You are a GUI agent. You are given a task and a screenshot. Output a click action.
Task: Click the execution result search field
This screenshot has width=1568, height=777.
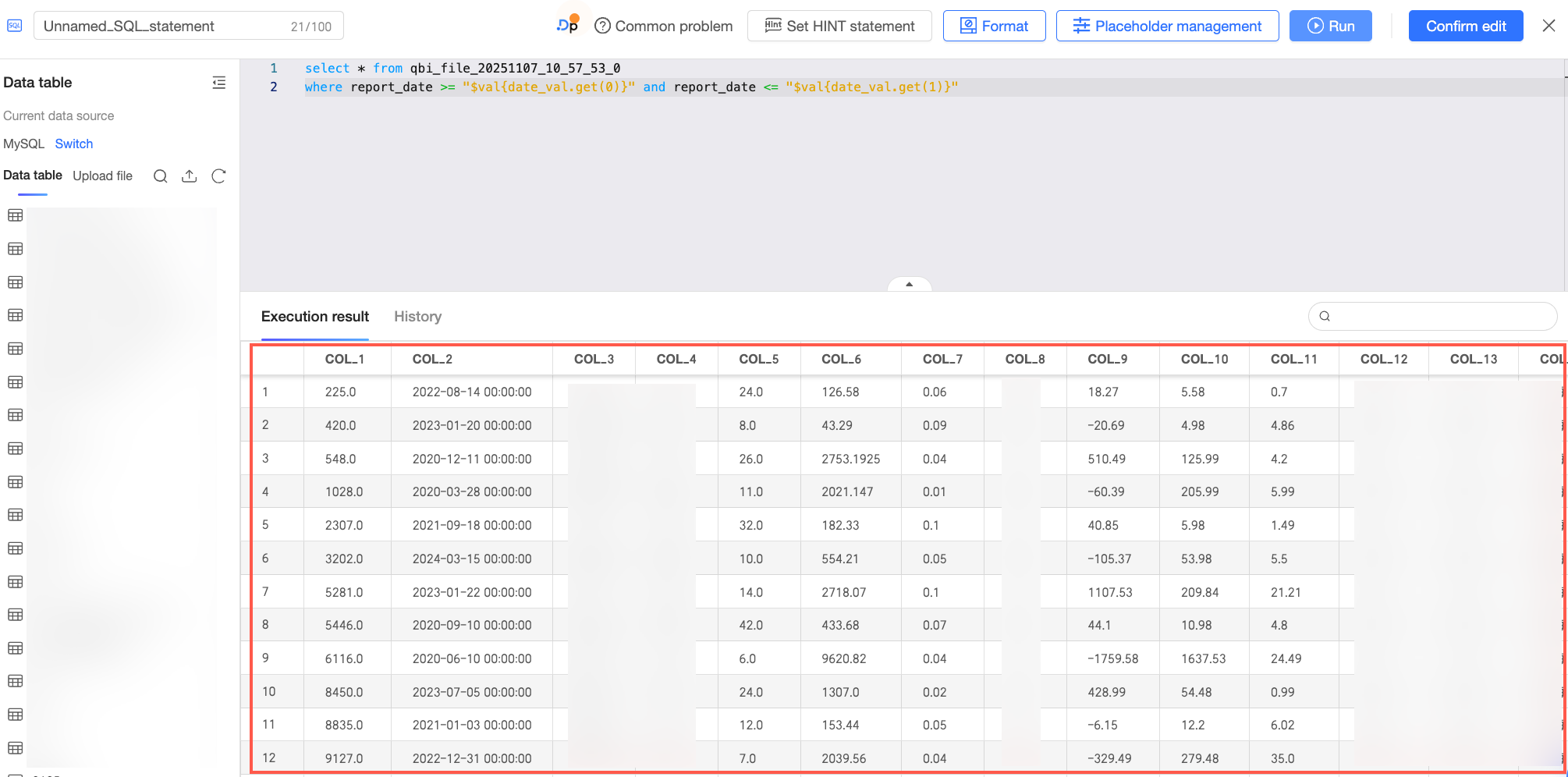(x=1440, y=316)
